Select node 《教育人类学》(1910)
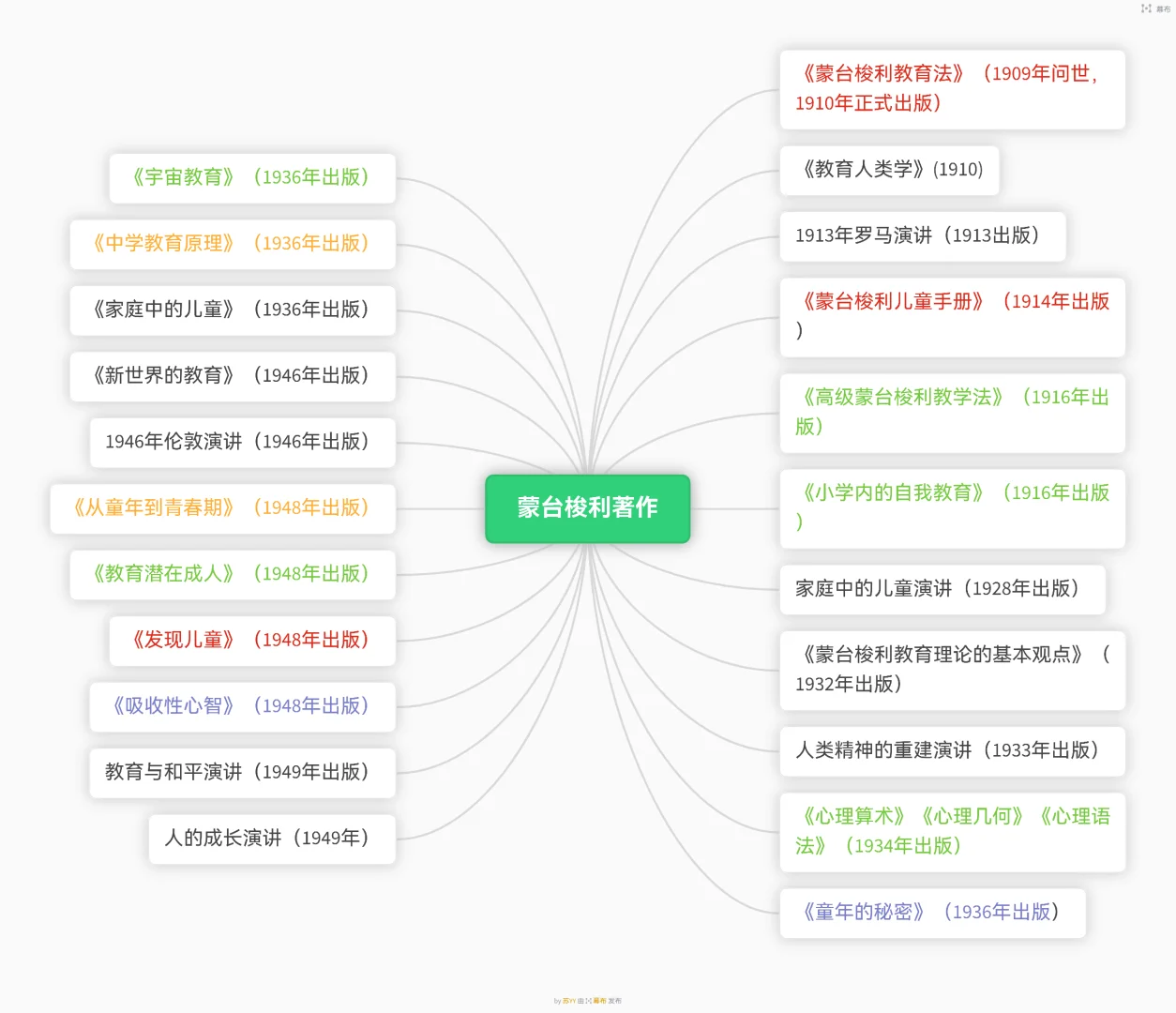 [890, 170]
